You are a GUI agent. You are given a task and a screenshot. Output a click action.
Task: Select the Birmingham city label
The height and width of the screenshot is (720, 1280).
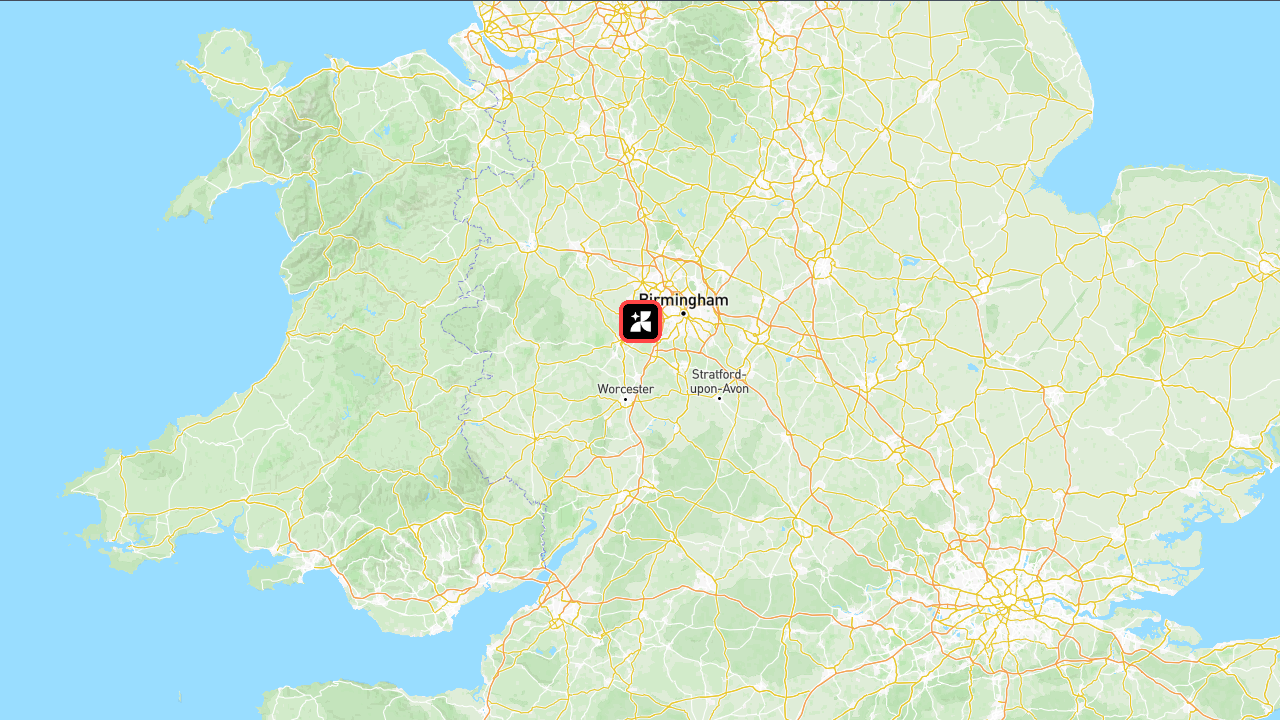pos(684,300)
